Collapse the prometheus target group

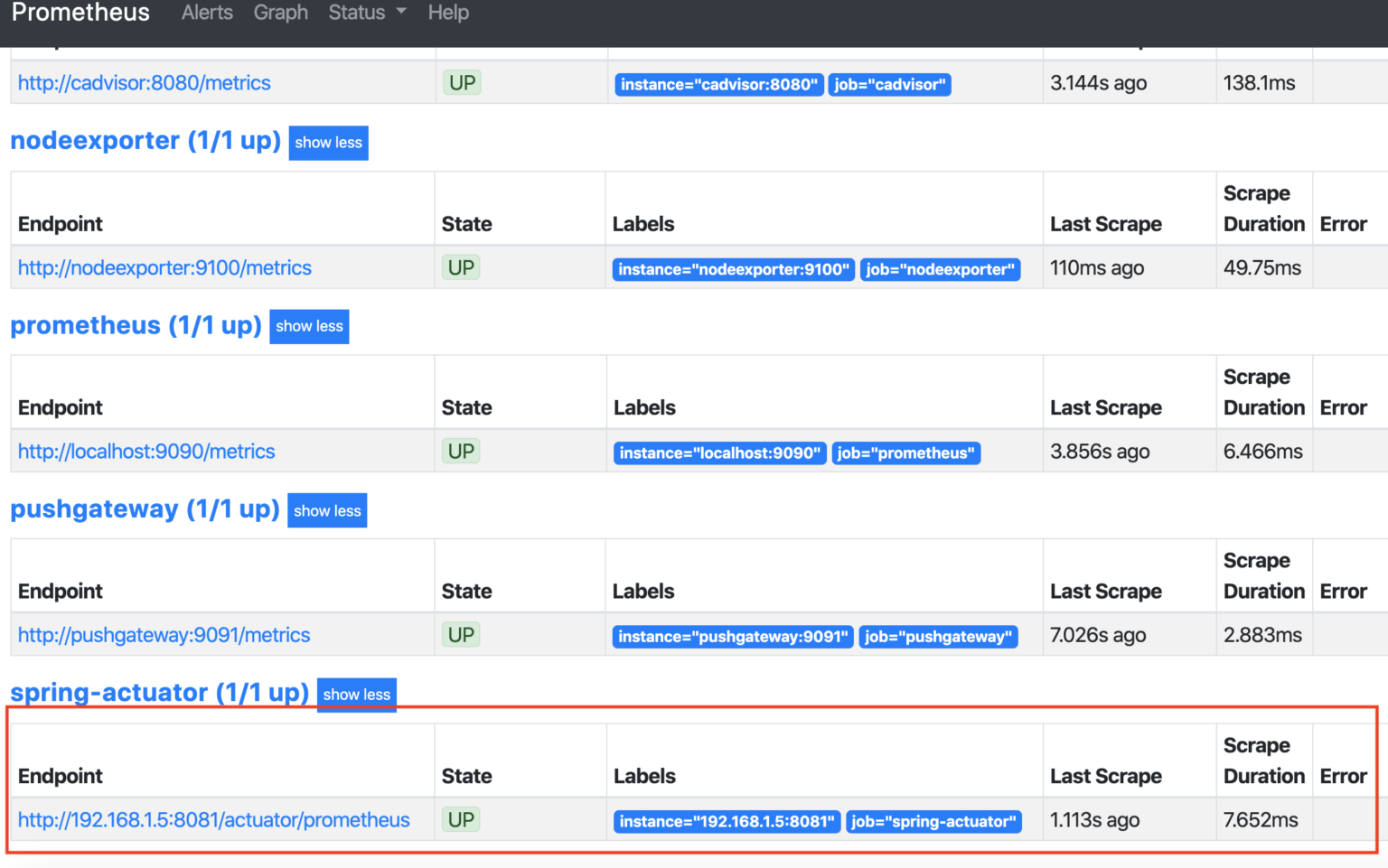point(309,326)
